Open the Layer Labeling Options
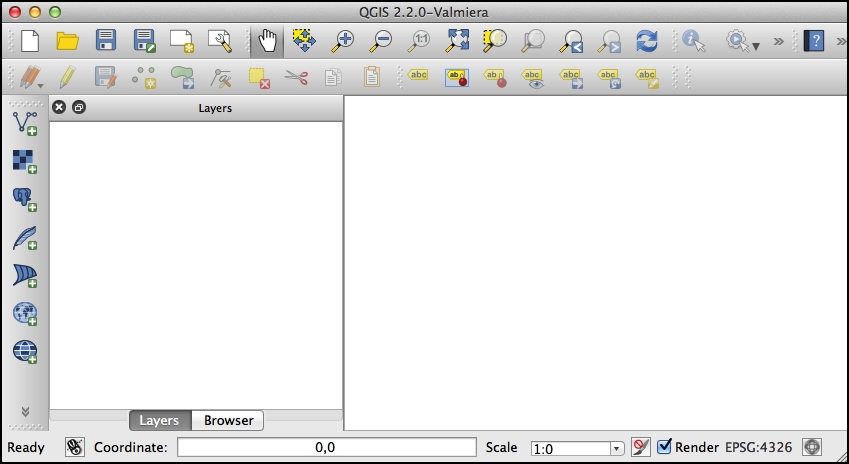This screenshot has width=849, height=464. 419,76
